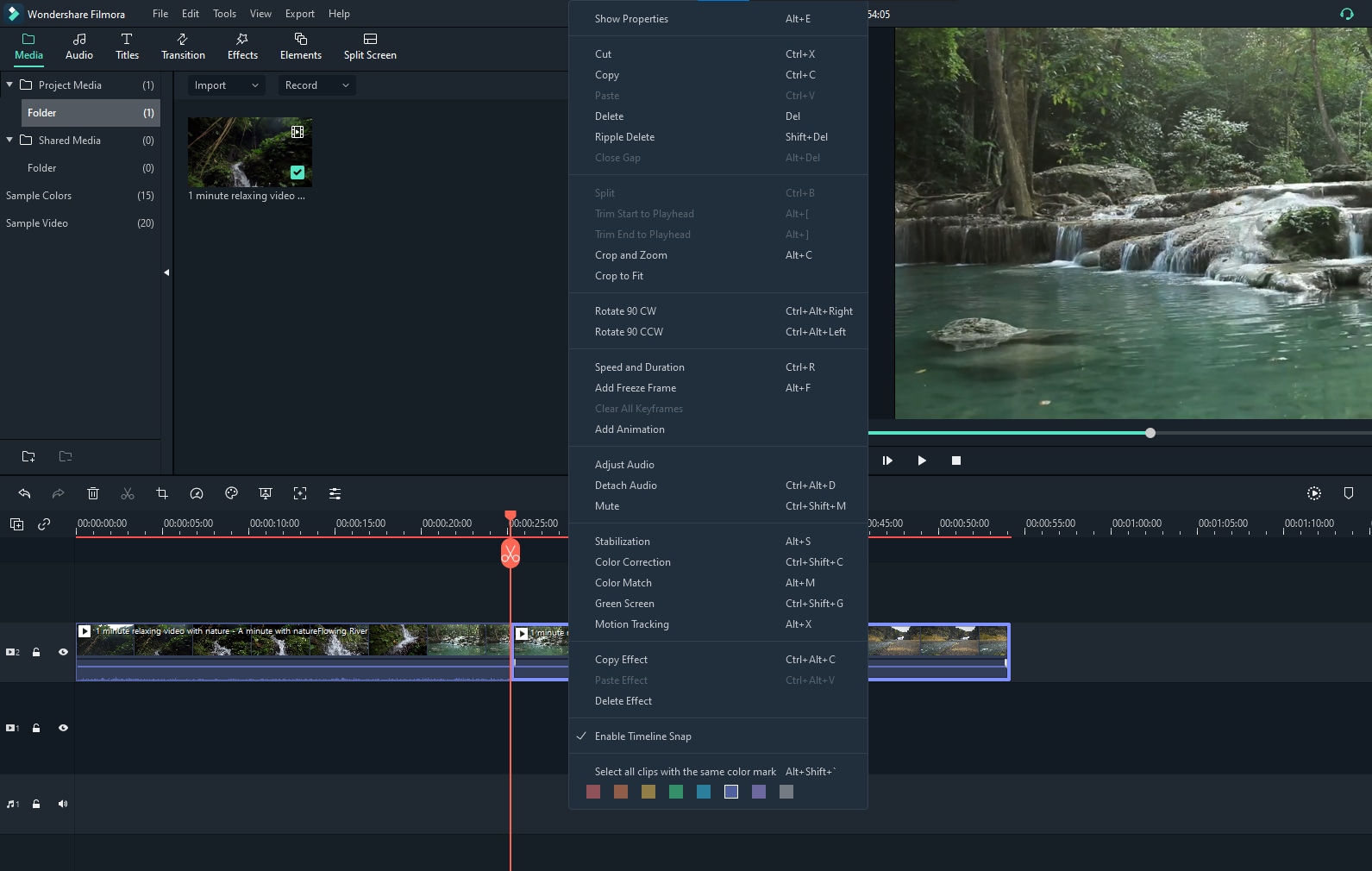
Task: Open the Record dropdown
Action: tap(316, 85)
